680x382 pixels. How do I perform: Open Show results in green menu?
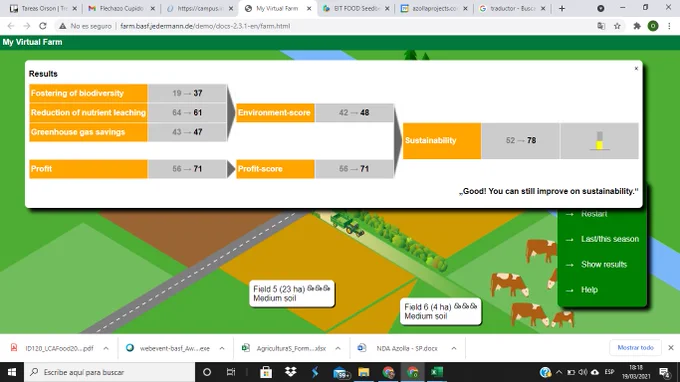[x=604, y=264]
